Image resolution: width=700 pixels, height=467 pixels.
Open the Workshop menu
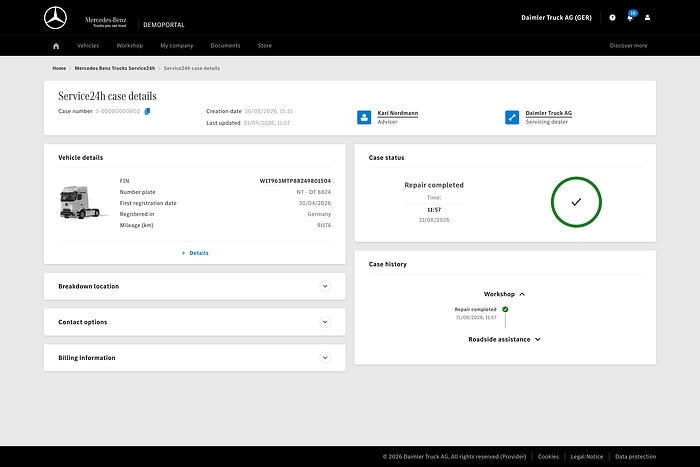[129, 46]
